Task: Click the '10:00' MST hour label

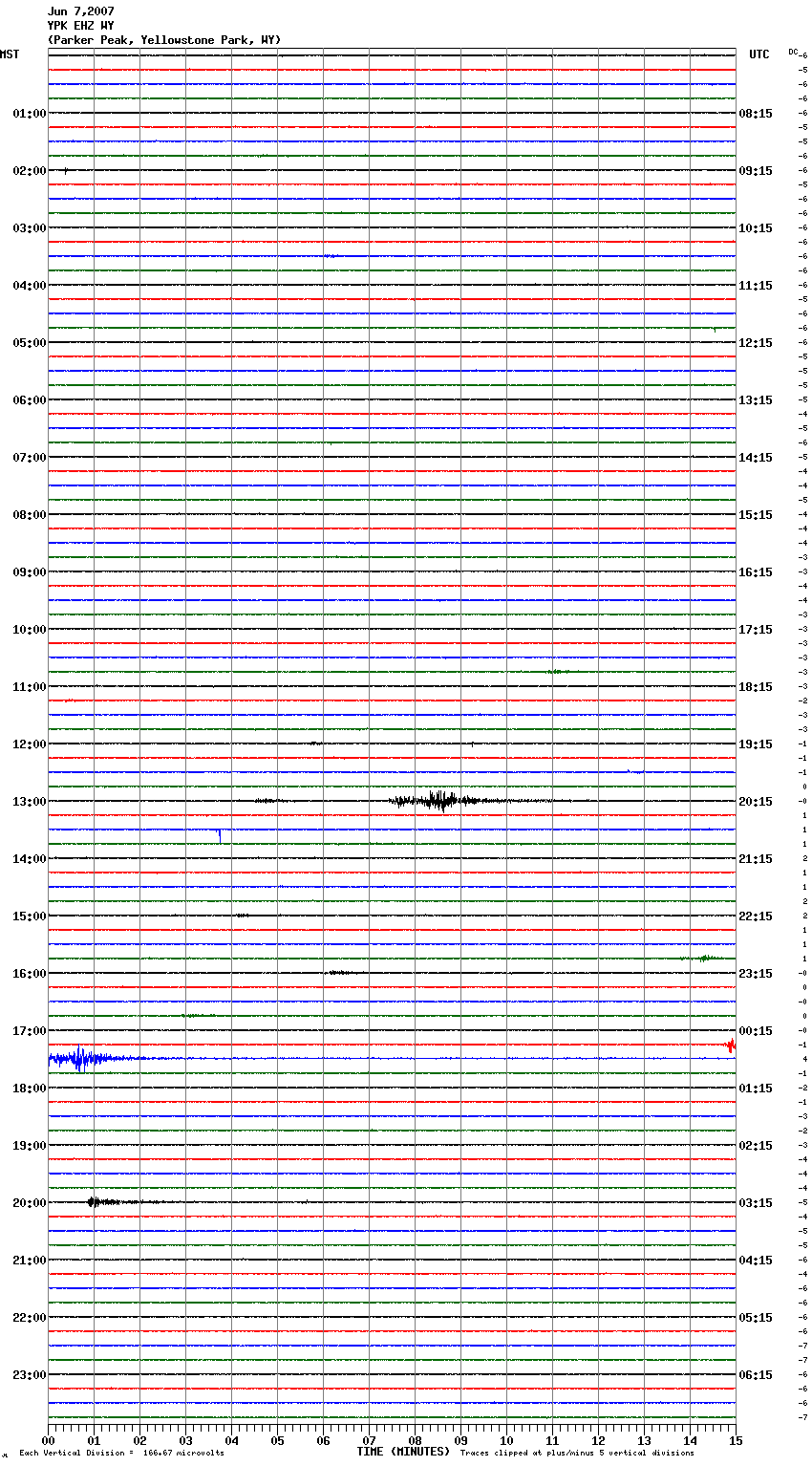Action: click(x=30, y=630)
